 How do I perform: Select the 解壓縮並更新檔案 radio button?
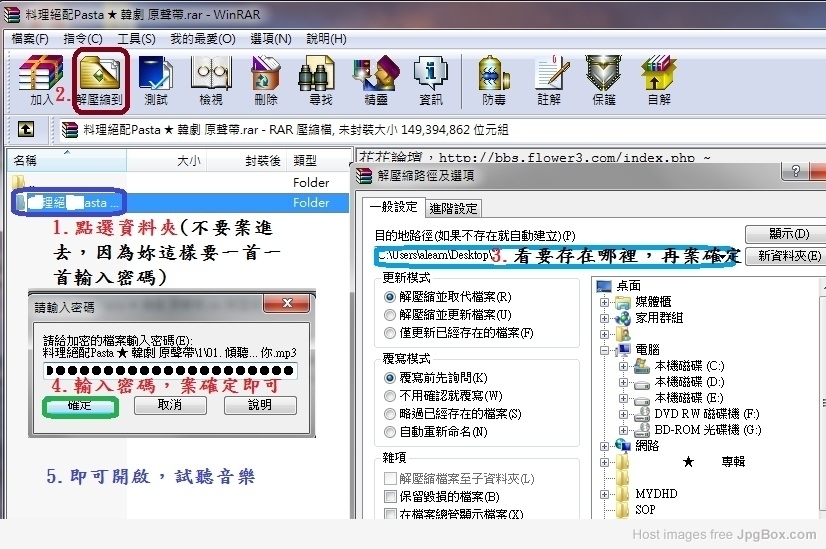[x=391, y=315]
